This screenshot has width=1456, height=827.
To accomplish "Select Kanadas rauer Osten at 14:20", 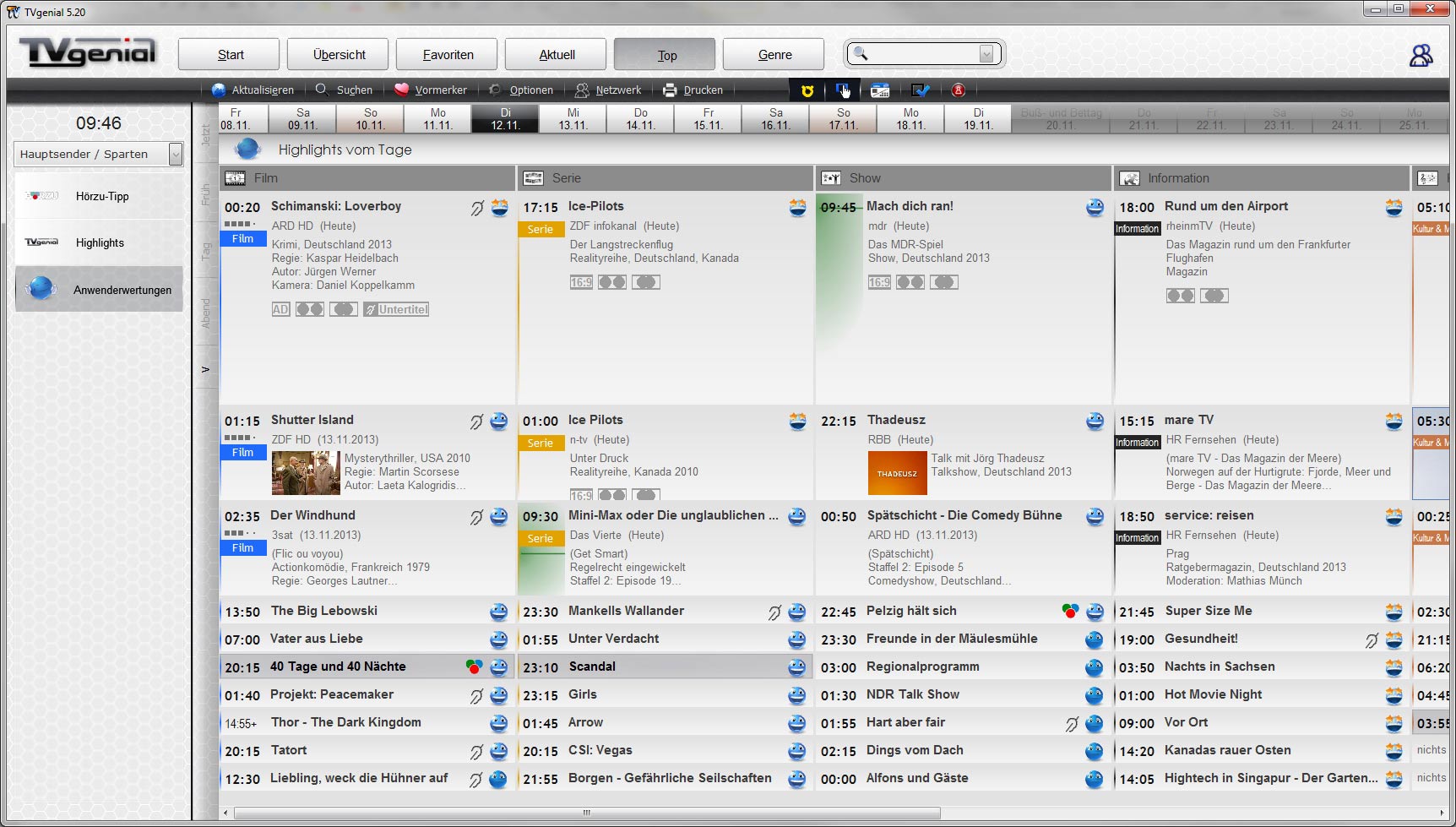I will click(x=1261, y=750).
